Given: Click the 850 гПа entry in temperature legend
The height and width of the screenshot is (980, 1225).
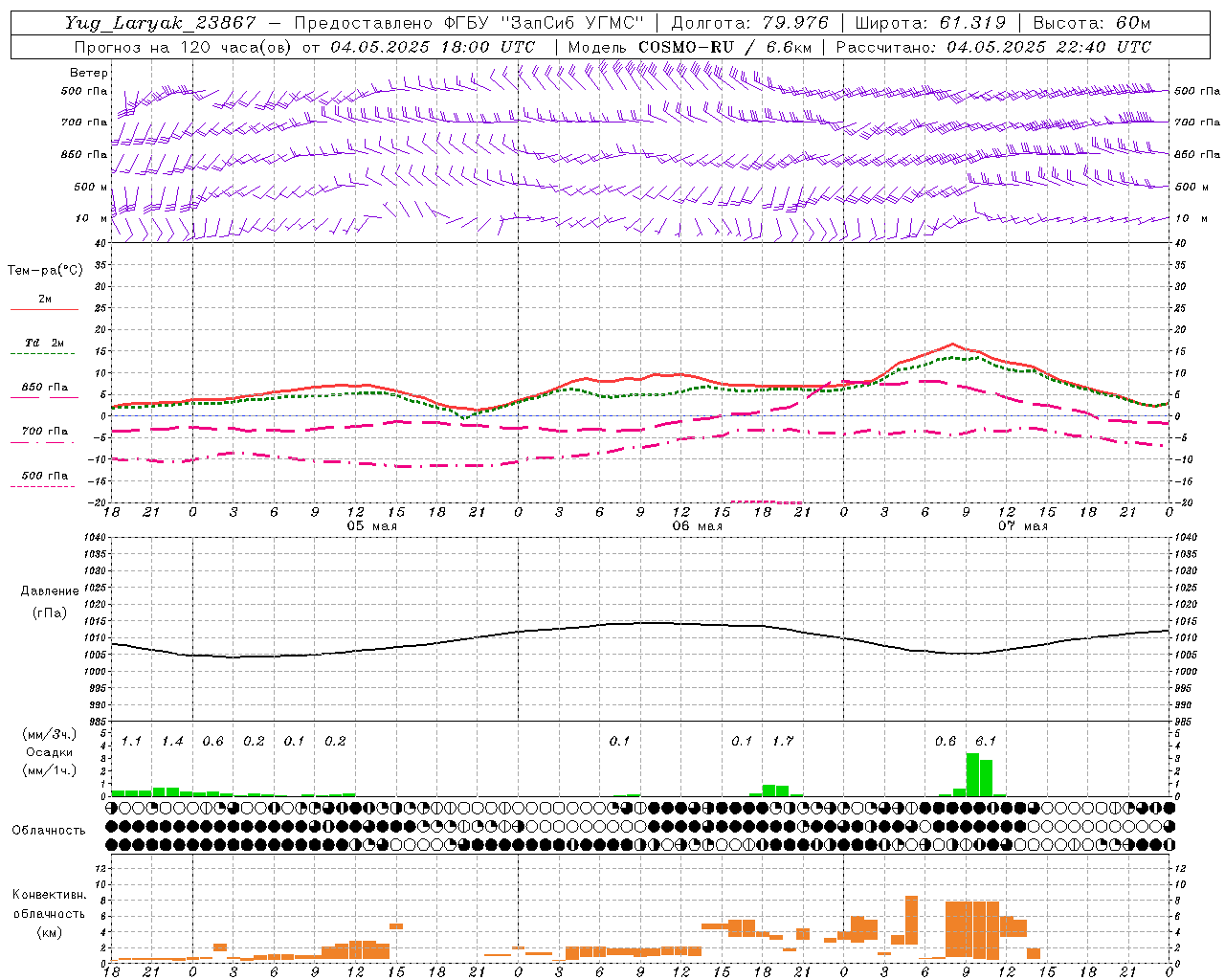Looking at the screenshot, I should [x=45, y=388].
